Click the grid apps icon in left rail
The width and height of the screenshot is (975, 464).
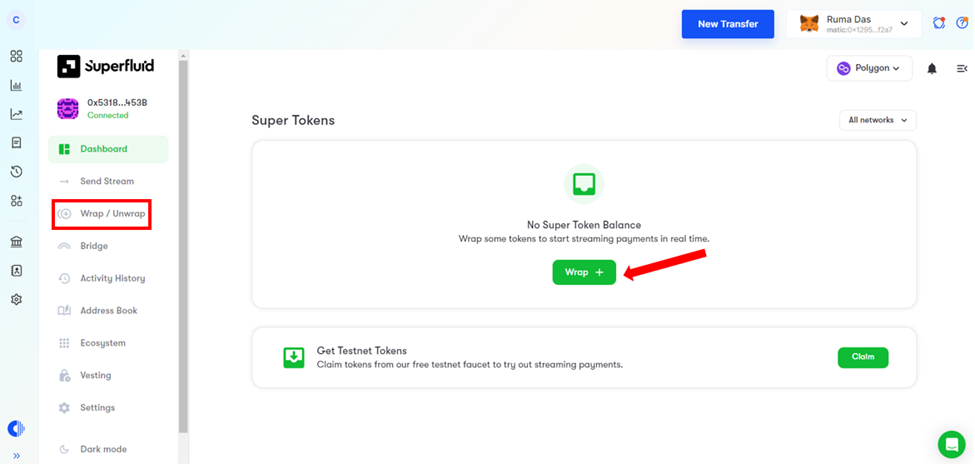pyautogui.click(x=16, y=57)
